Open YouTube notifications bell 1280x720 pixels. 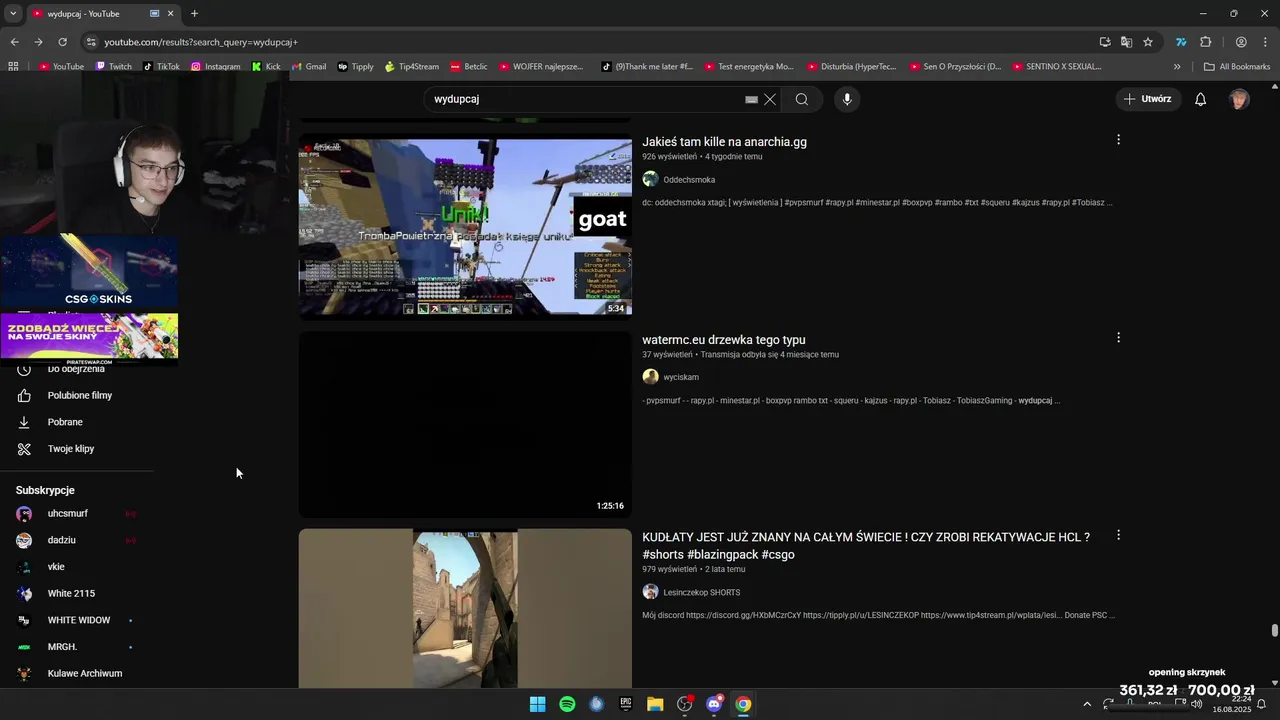(x=1201, y=99)
